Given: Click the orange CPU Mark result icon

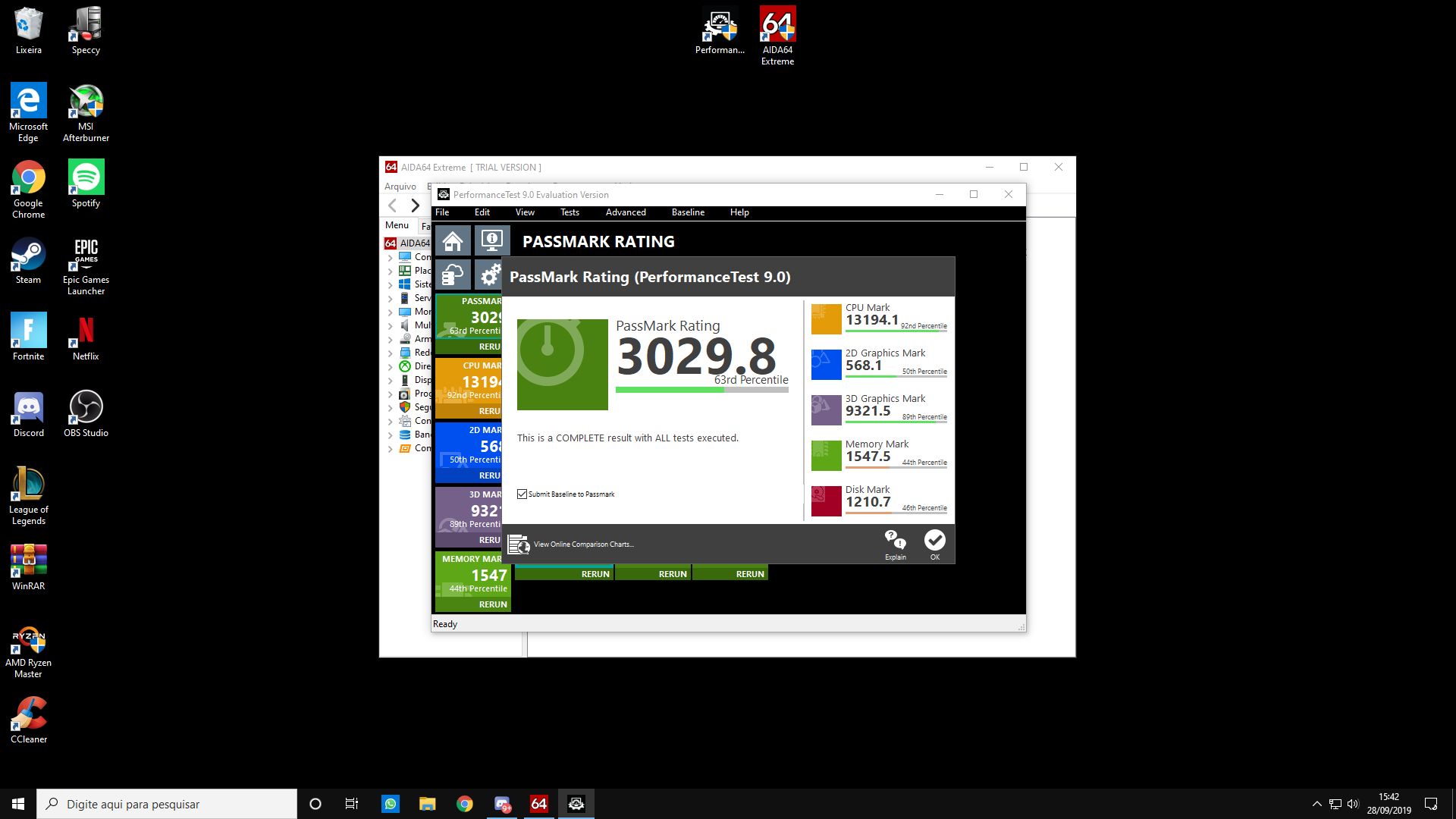Looking at the screenshot, I should pos(826,318).
